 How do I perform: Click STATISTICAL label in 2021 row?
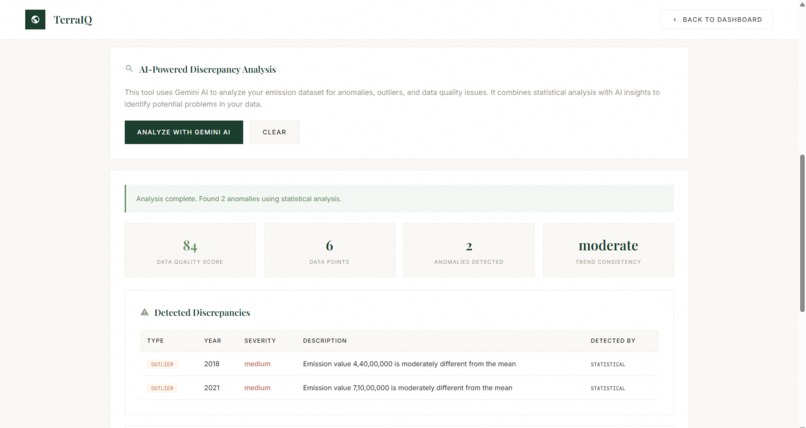[608, 388]
